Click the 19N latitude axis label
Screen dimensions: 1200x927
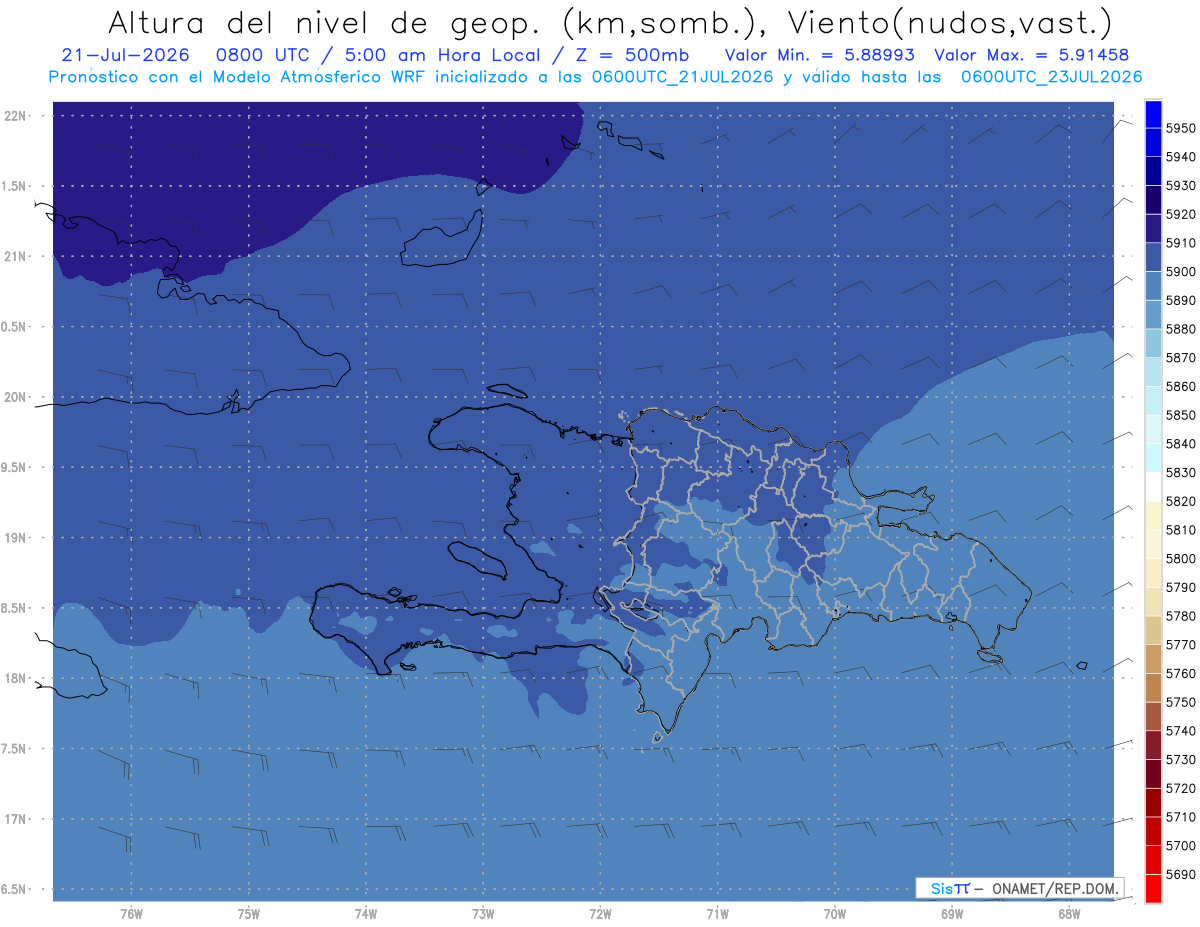coord(15,537)
